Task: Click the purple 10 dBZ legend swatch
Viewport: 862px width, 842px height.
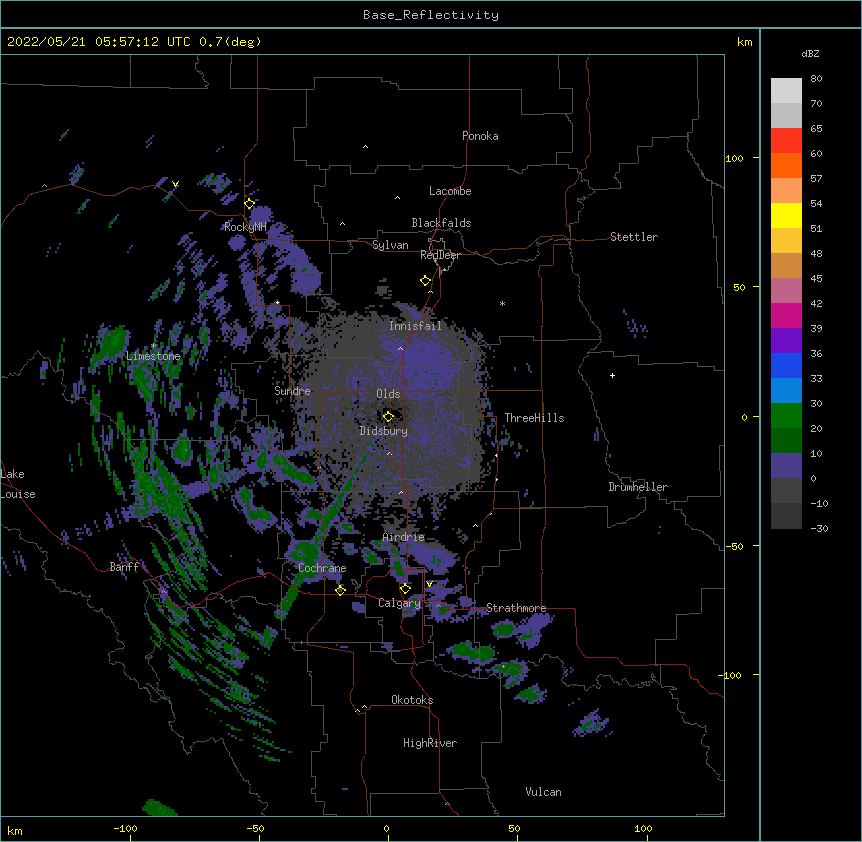Action: (x=786, y=466)
